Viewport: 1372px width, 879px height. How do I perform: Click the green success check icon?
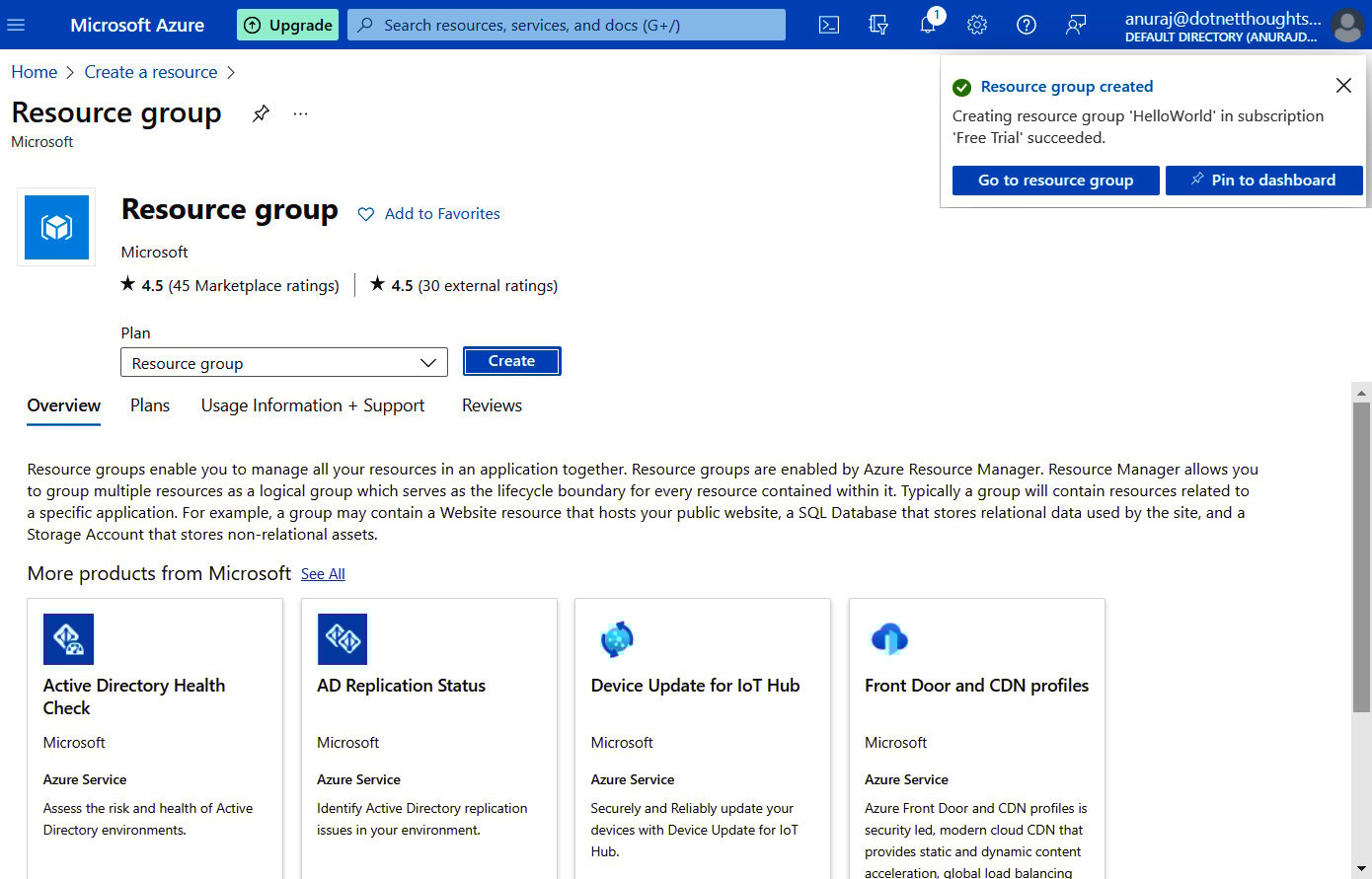[x=961, y=87]
